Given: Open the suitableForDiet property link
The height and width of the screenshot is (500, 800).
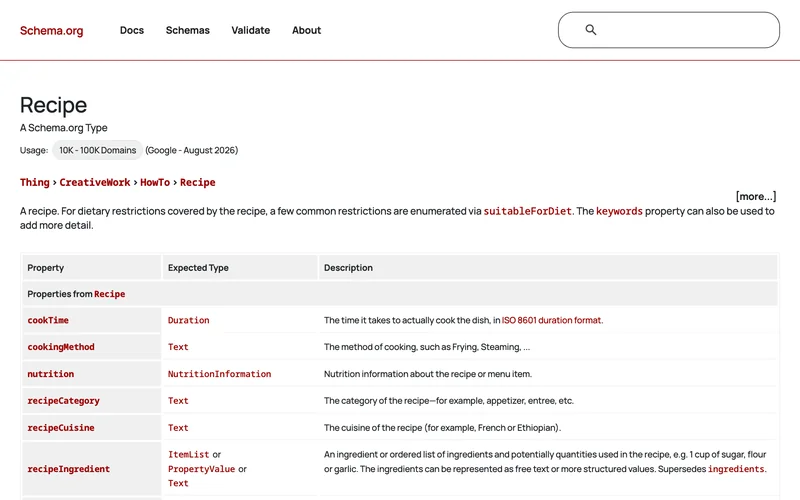Looking at the screenshot, I should (x=528, y=211).
